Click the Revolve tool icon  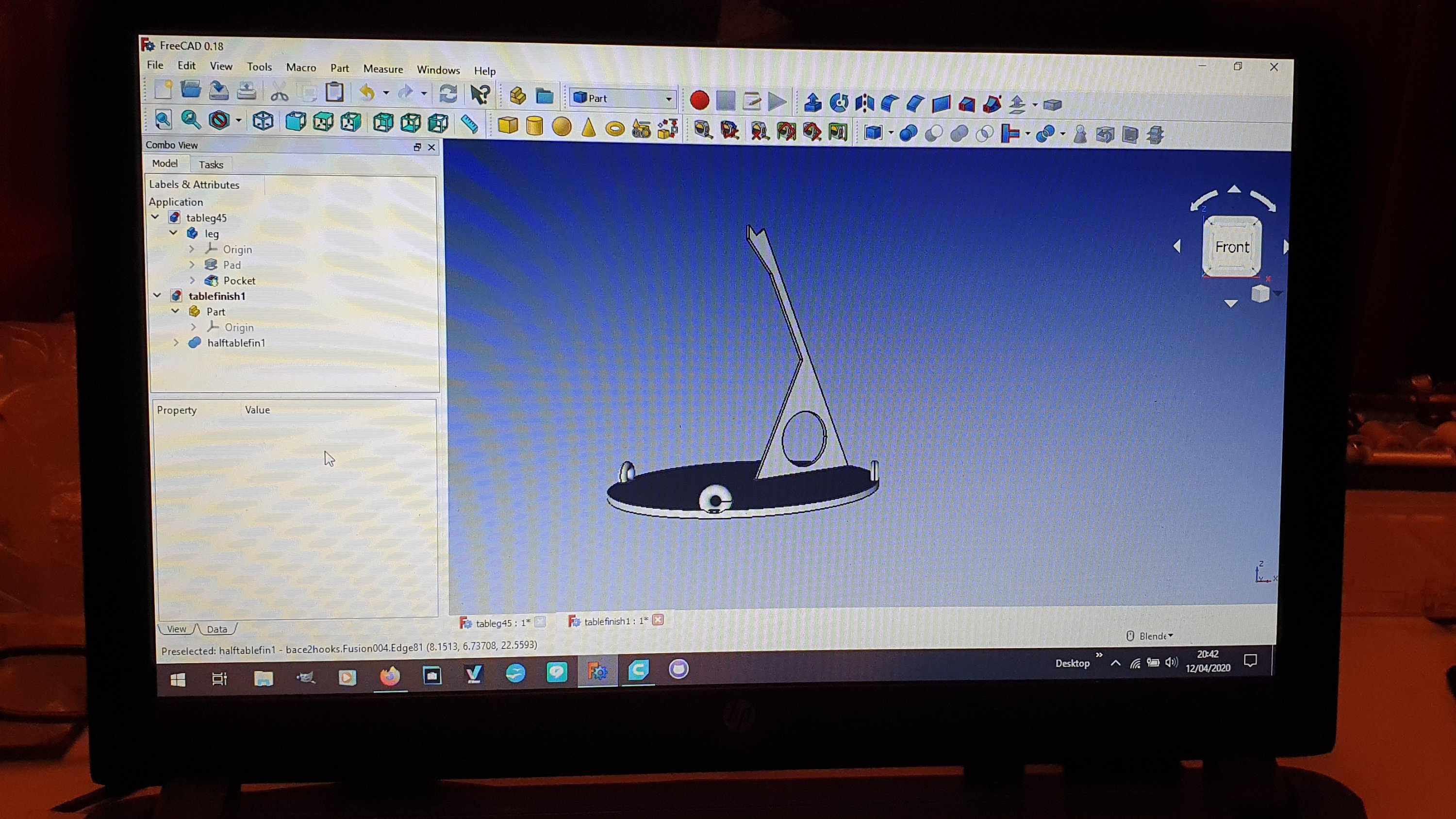(839, 103)
